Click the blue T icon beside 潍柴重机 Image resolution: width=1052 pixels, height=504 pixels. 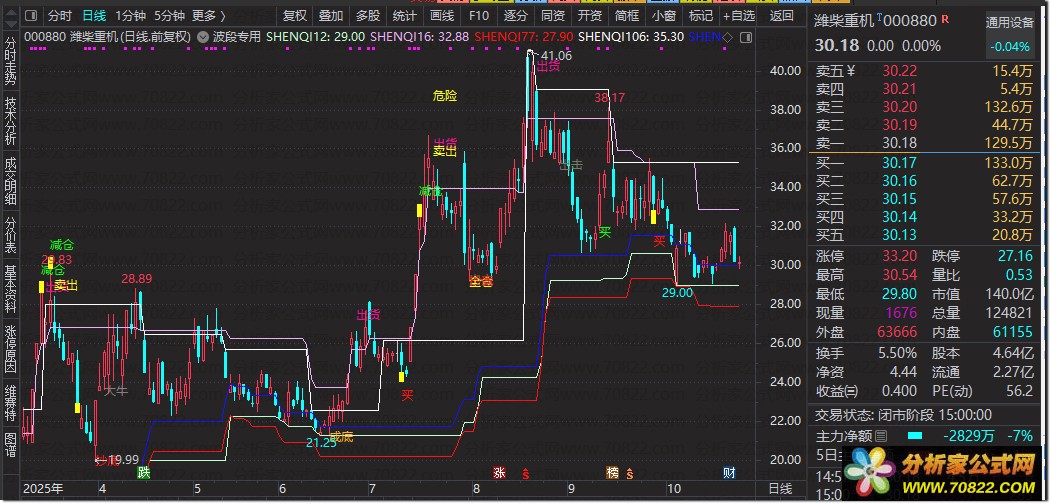880,18
